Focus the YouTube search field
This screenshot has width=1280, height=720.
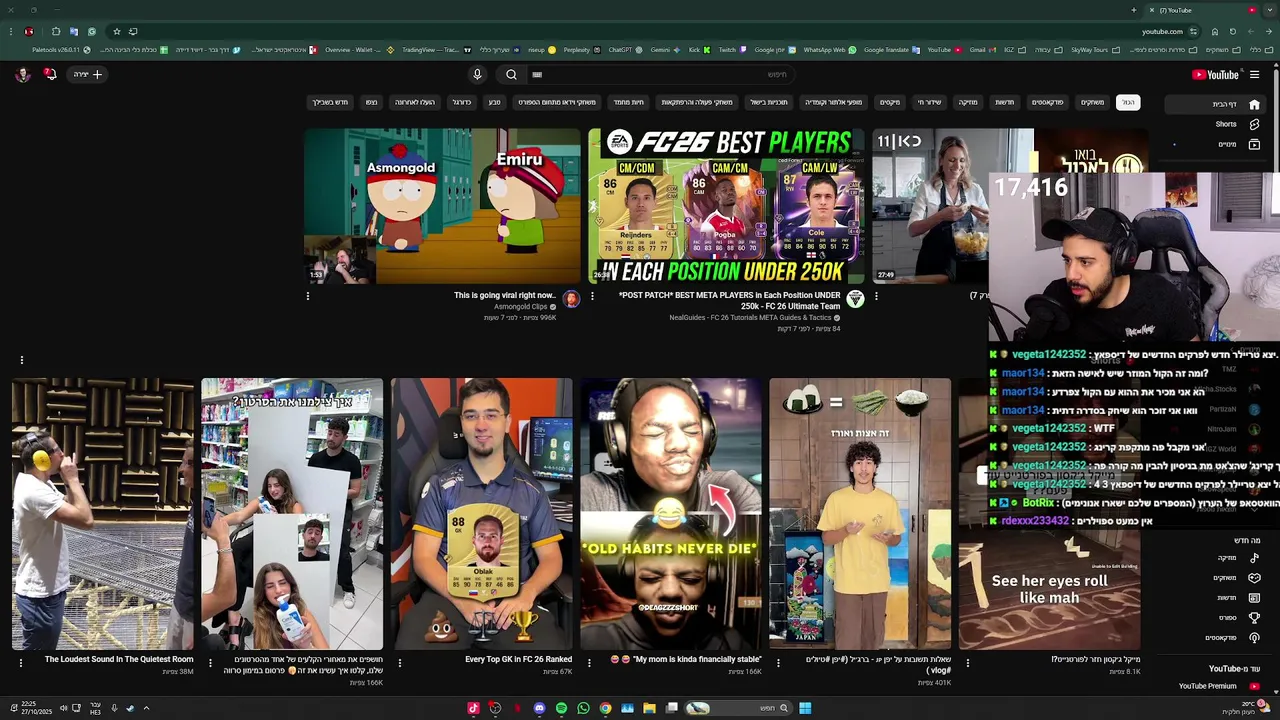(660, 74)
